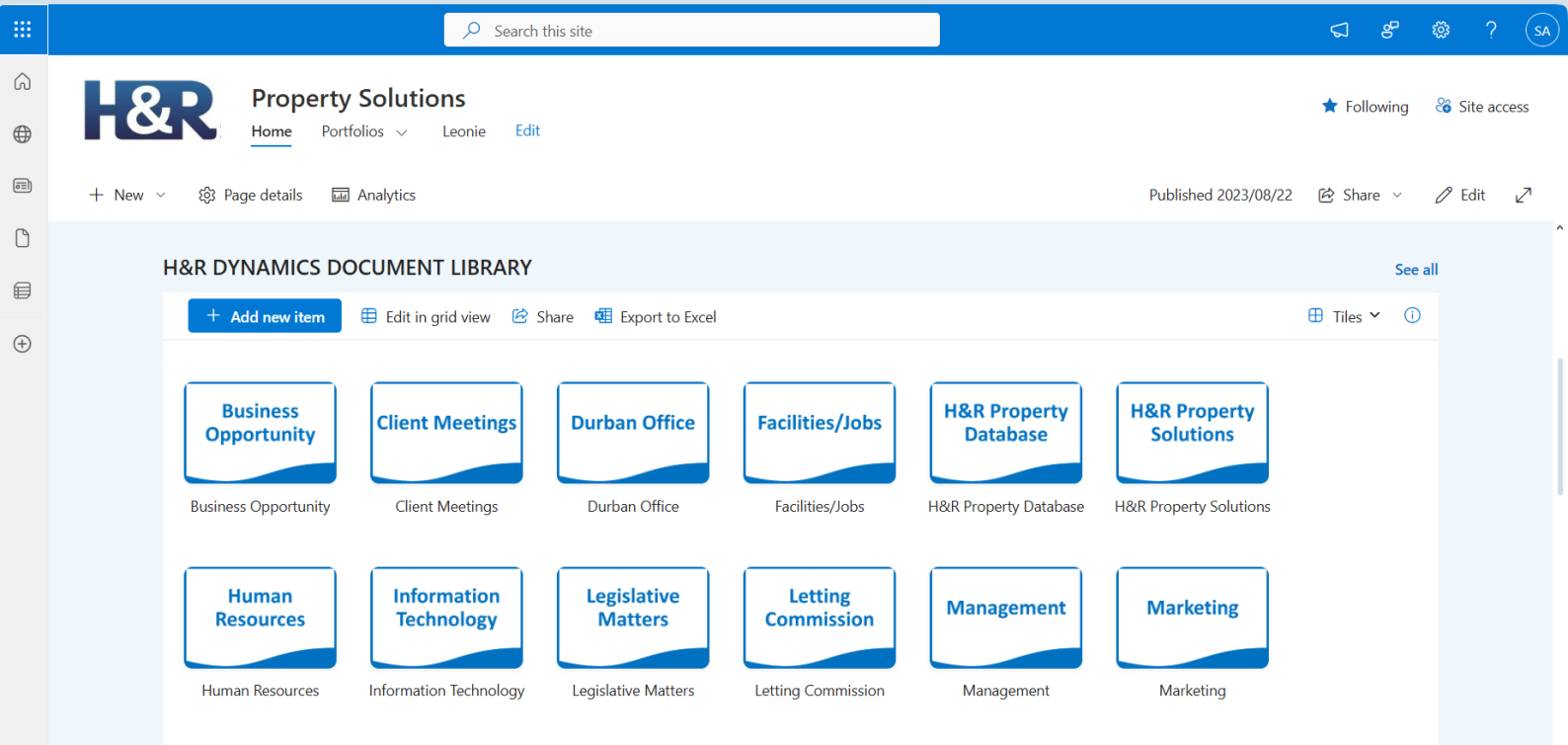1568x745 pixels.
Task: Open the Durban Office tile
Action: (633, 433)
